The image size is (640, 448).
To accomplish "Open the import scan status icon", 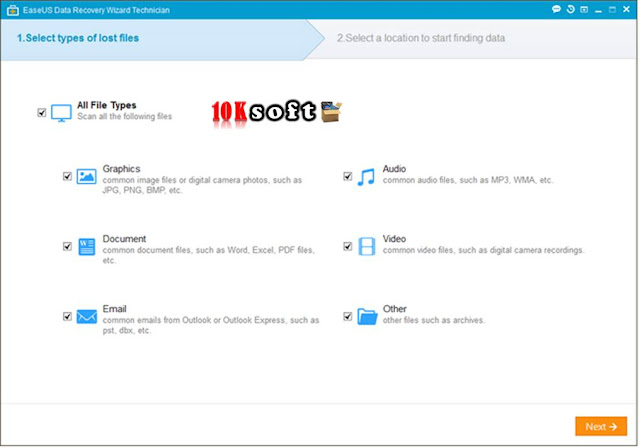I will (584, 9).
